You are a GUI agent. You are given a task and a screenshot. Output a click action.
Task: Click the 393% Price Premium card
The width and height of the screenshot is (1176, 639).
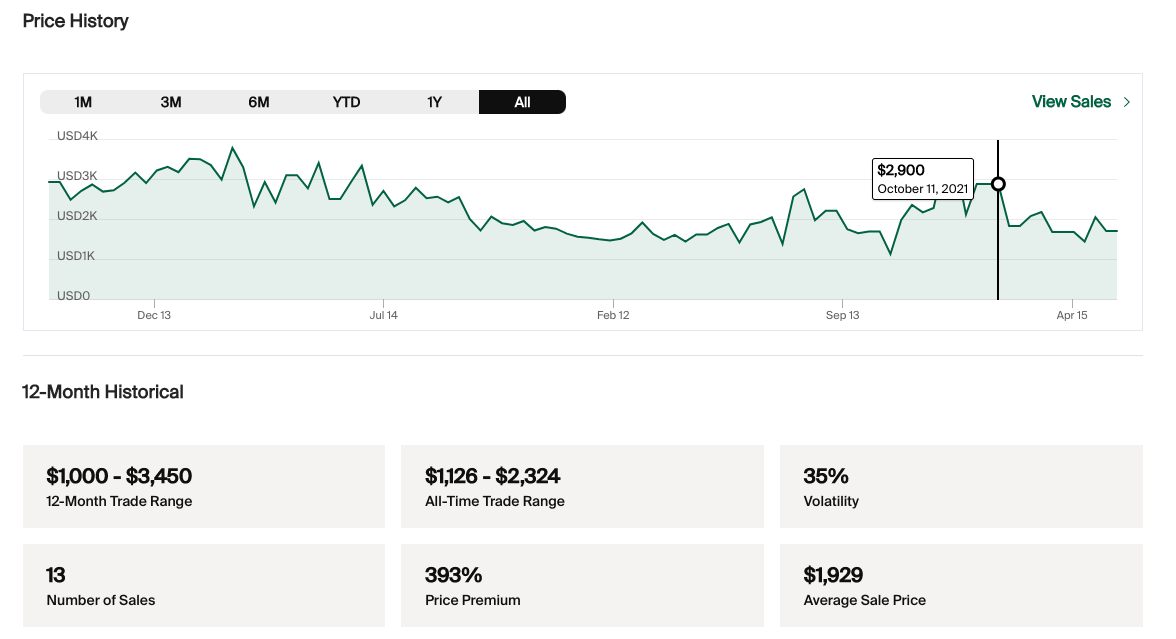click(x=582, y=585)
